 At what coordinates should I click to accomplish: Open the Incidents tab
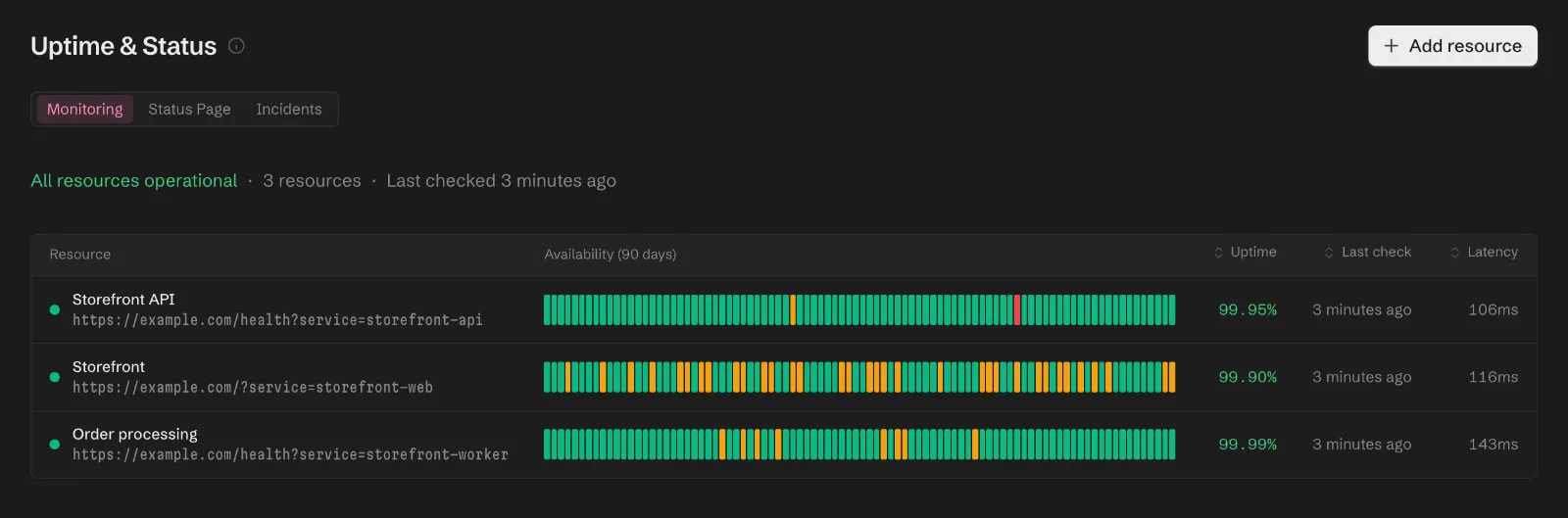coord(289,109)
